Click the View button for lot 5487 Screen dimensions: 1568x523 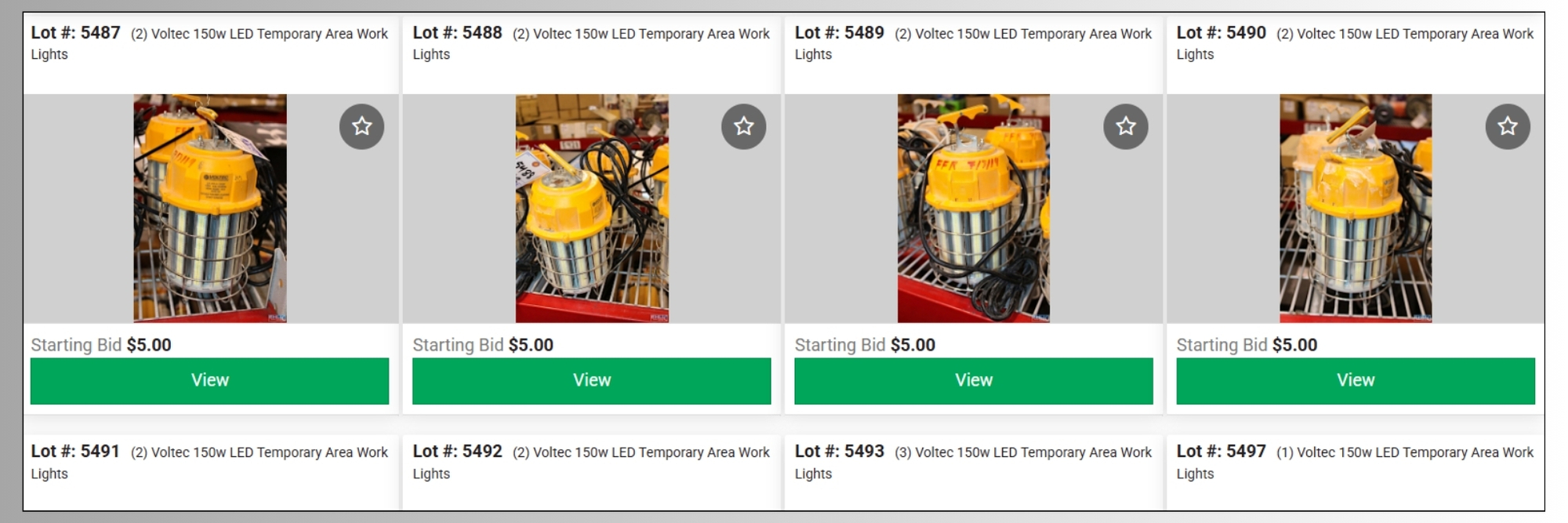point(209,381)
